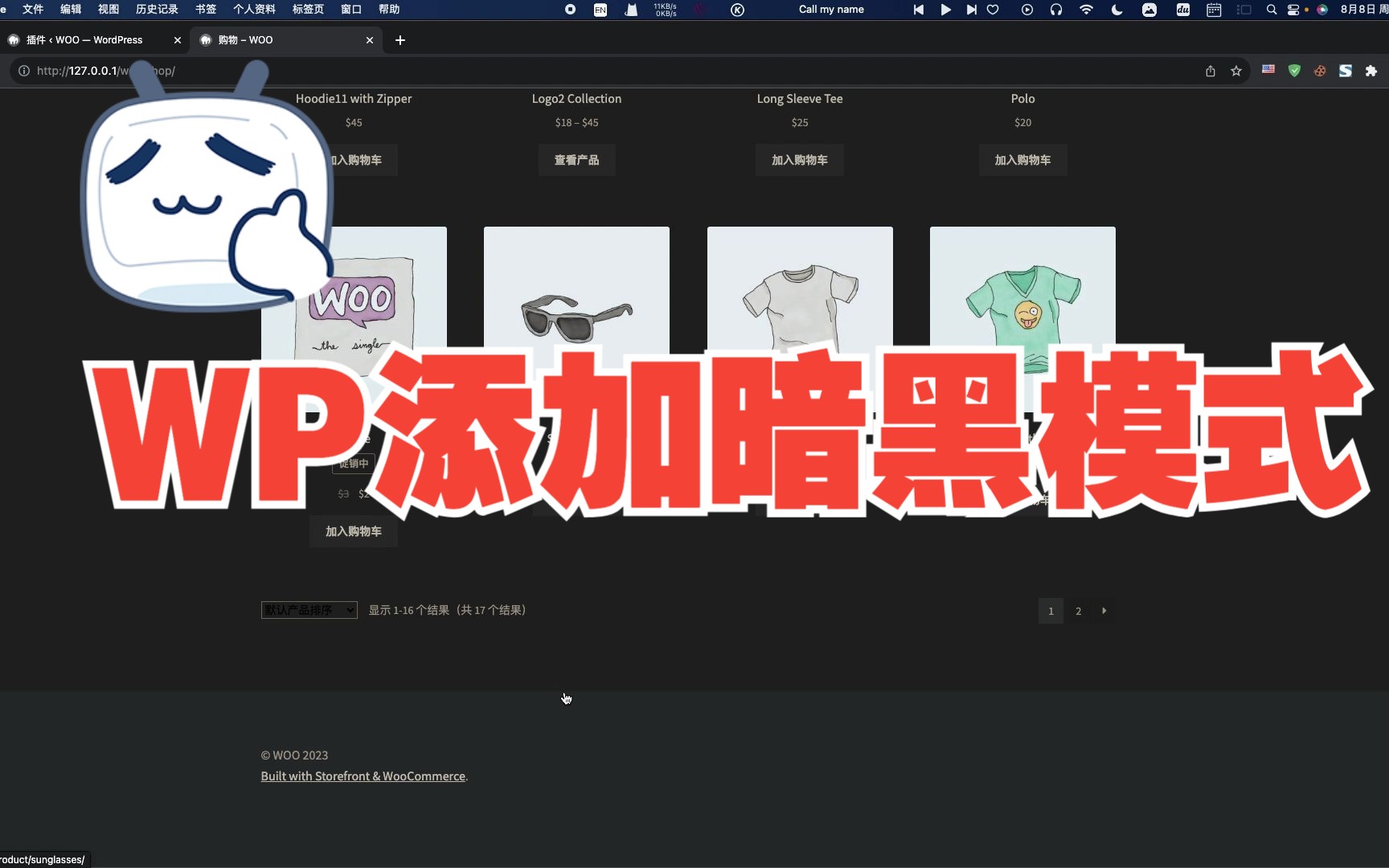Open the 帮助 menu
Screen dimensions: 1389x868
(x=389, y=10)
